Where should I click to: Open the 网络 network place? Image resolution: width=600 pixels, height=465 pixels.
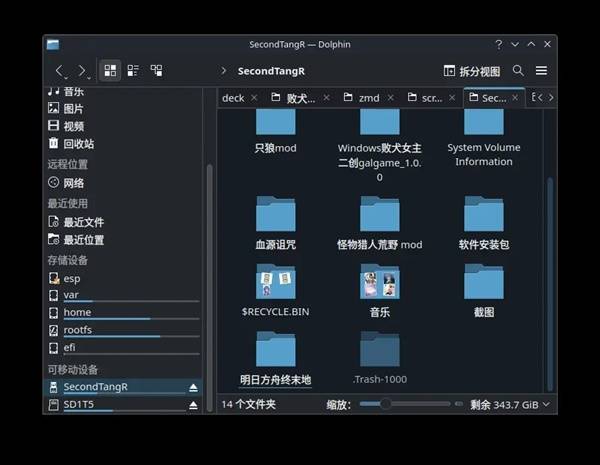74,183
